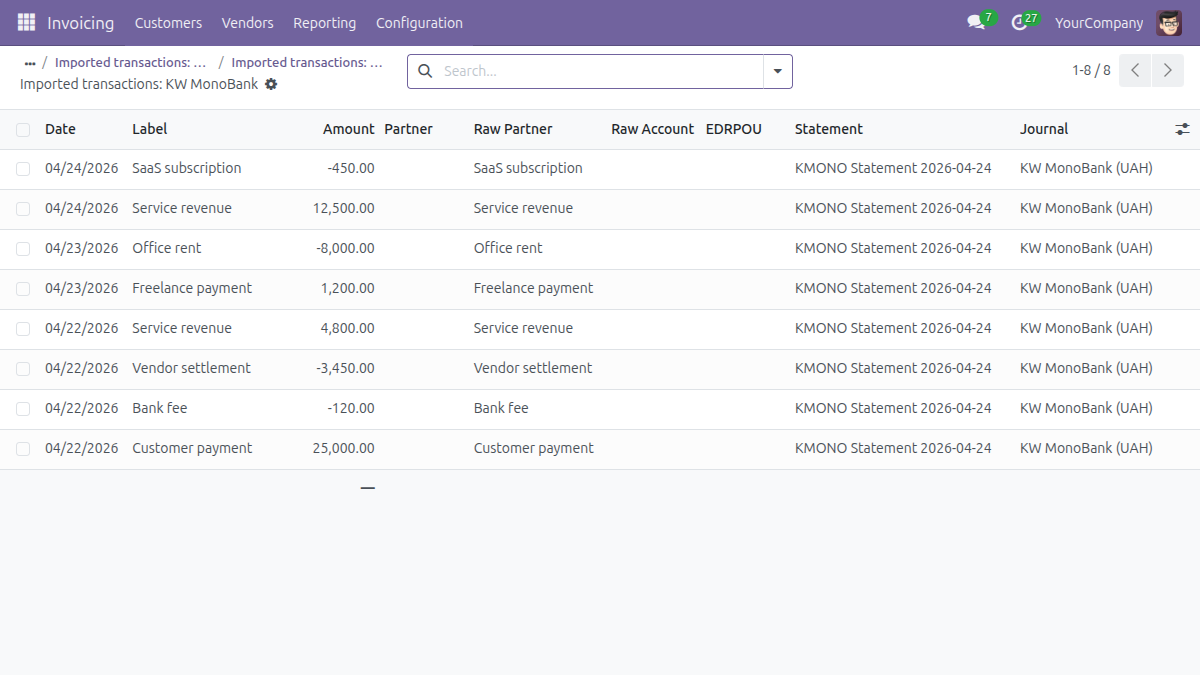The image size is (1200, 675).
Task: Check the 4,800.00 Service revenue row checkbox
Action: (x=23, y=329)
